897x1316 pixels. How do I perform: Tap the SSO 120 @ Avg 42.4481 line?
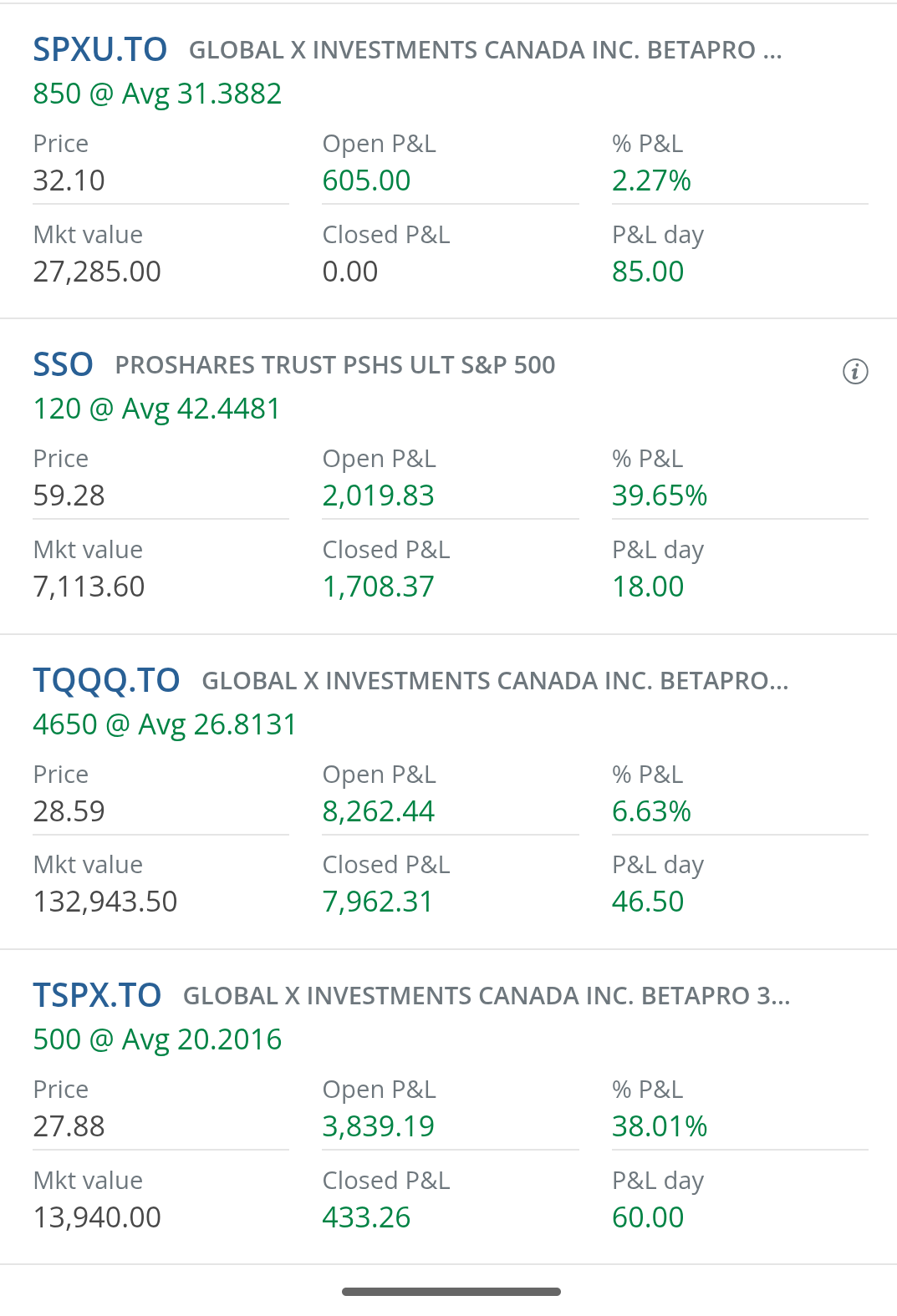[156, 409]
